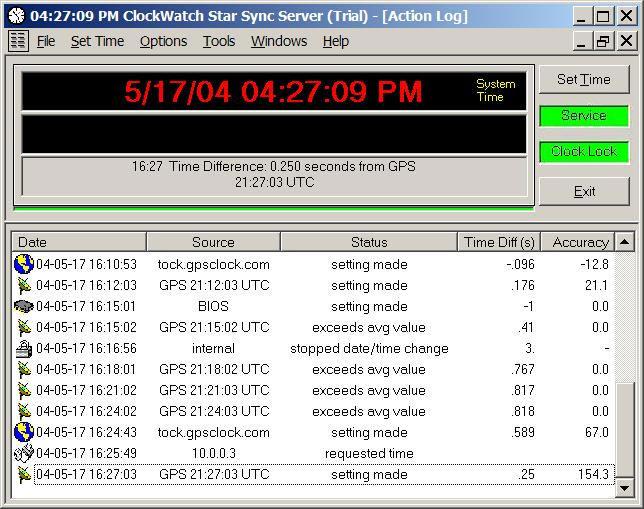Viewport: 644px width, 509px height.
Task: Click the System Time label
Action: tap(495, 90)
